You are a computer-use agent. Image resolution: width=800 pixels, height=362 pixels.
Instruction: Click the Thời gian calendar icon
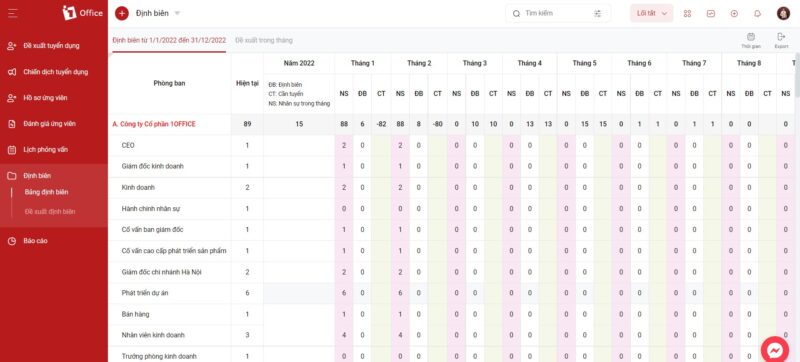click(751, 40)
